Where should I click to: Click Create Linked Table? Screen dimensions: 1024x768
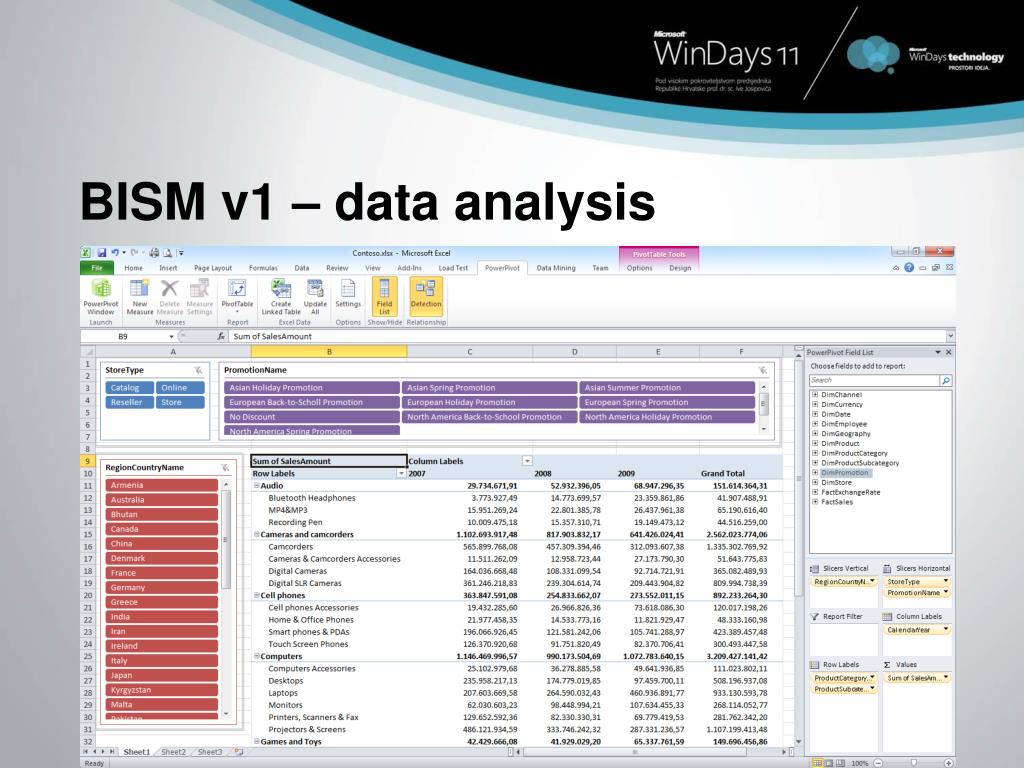click(281, 296)
